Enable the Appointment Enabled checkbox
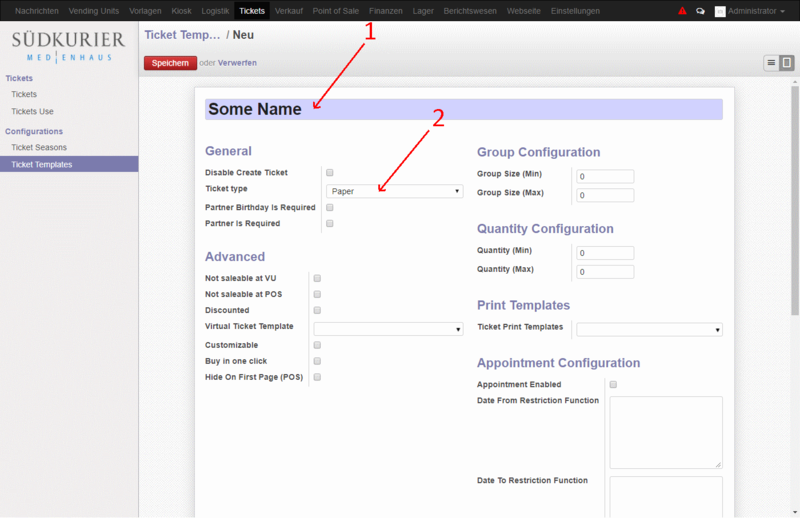This screenshot has width=800, height=518. tap(614, 385)
